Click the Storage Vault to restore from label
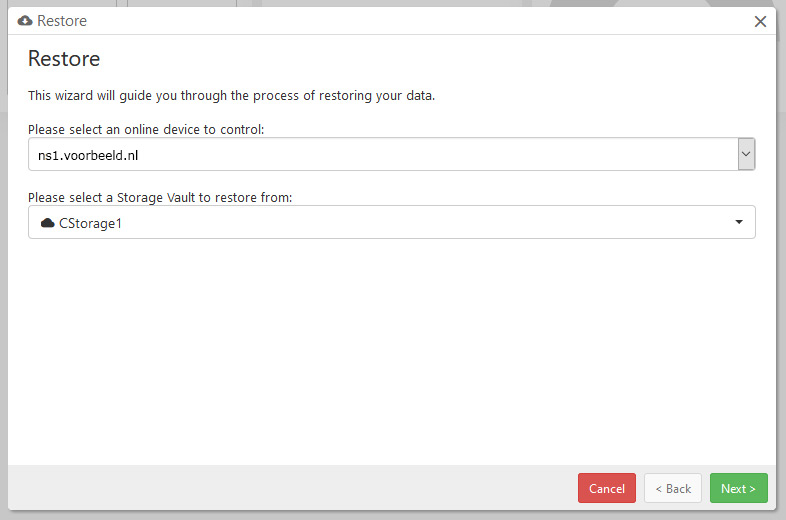The image size is (786, 520). tap(160, 198)
